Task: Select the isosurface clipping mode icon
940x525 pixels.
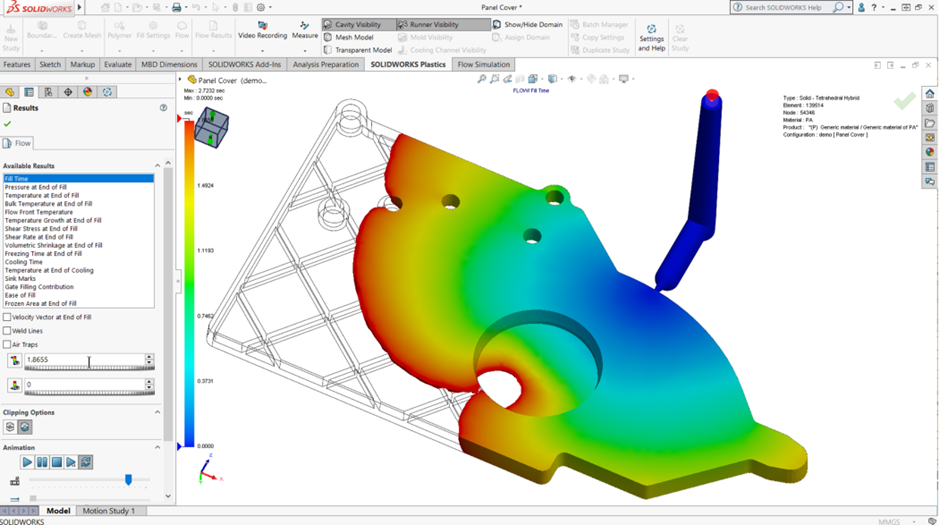Action: 25,427
